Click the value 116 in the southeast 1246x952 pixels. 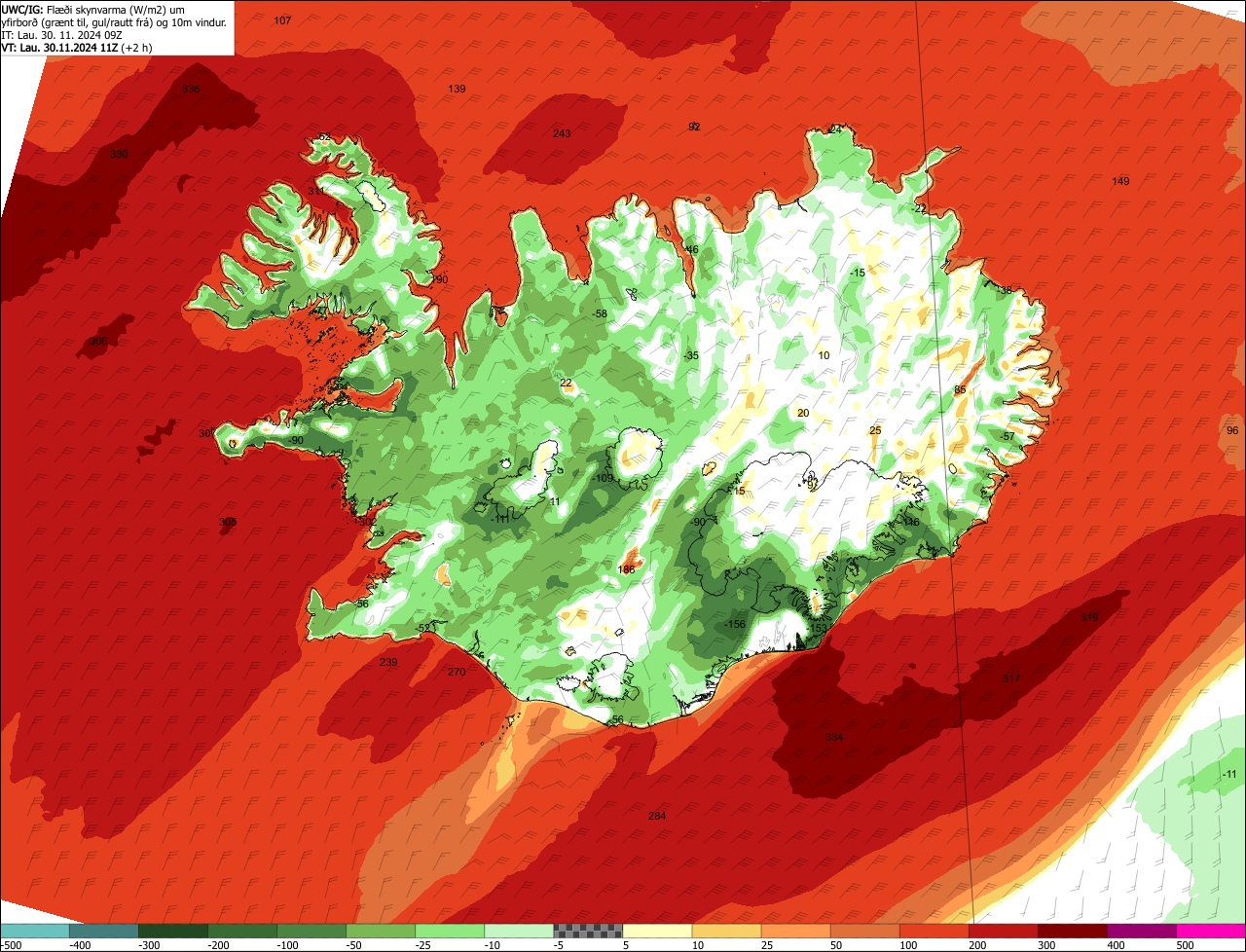tap(911, 522)
